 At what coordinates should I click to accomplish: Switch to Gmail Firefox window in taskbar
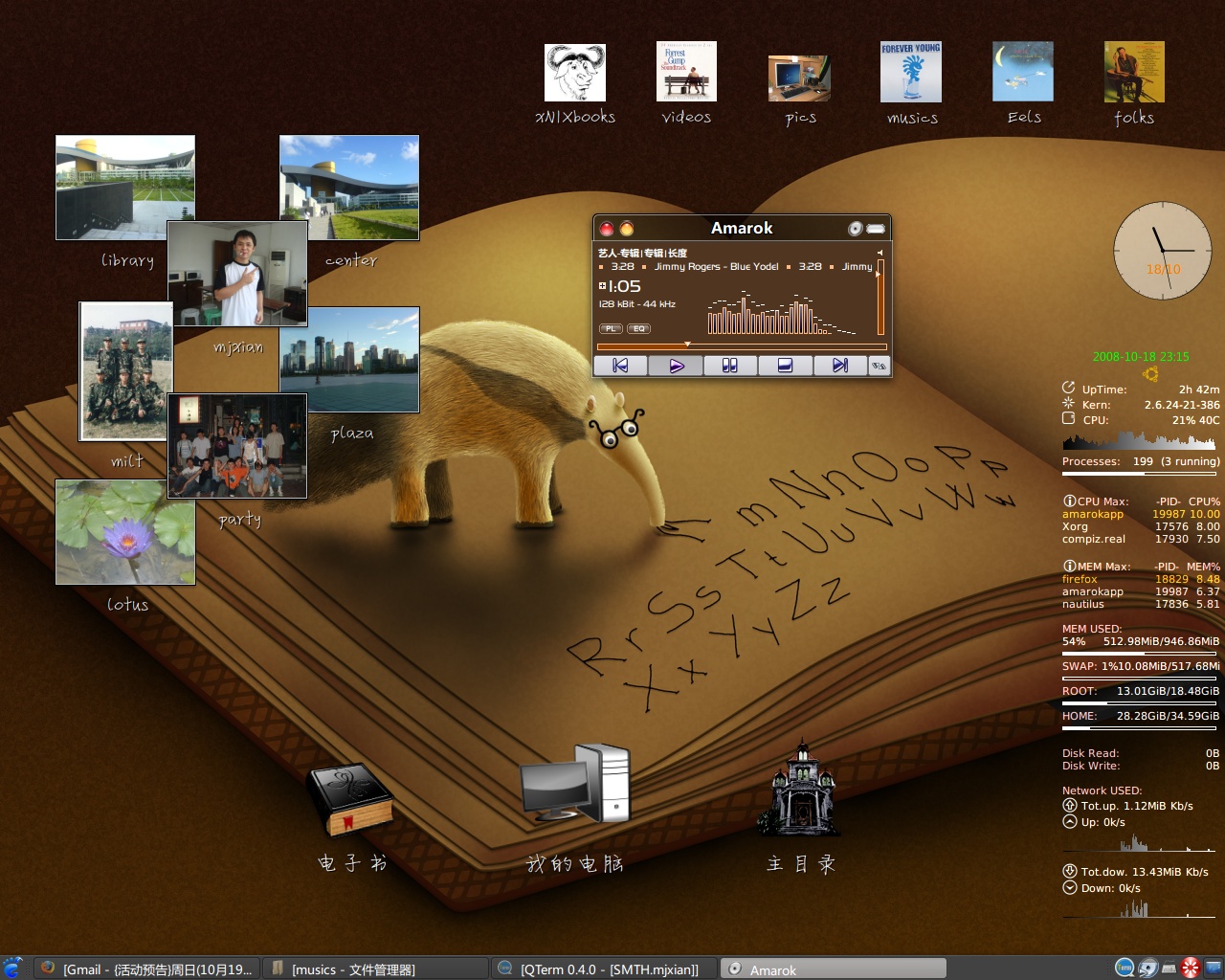[147, 969]
